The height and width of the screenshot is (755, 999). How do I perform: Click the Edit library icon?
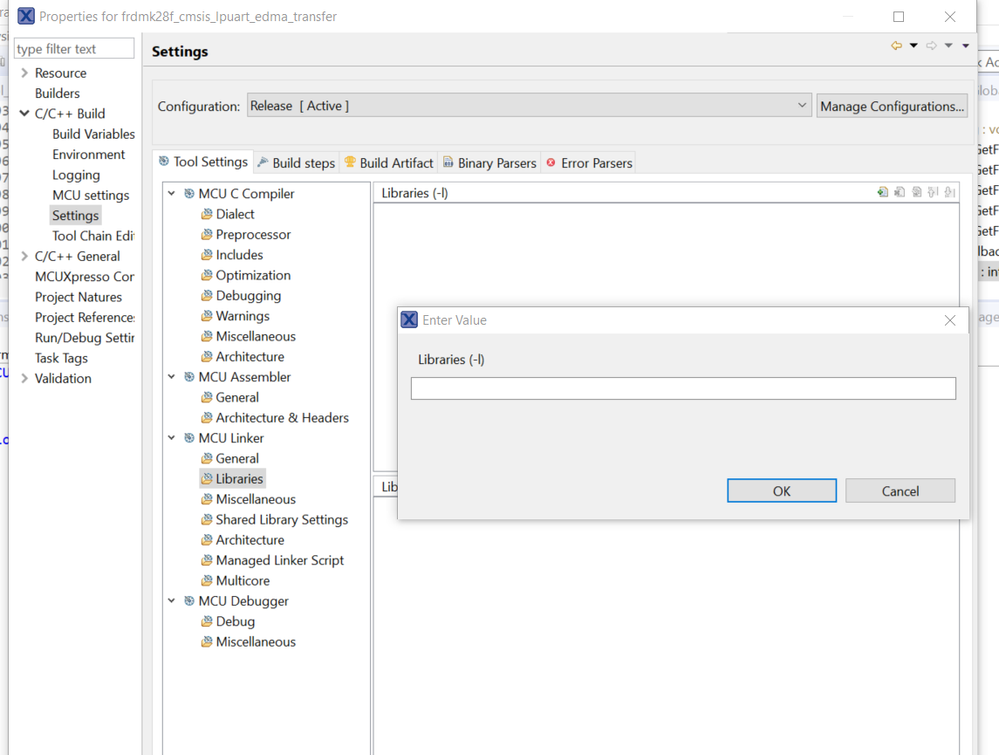tap(916, 192)
